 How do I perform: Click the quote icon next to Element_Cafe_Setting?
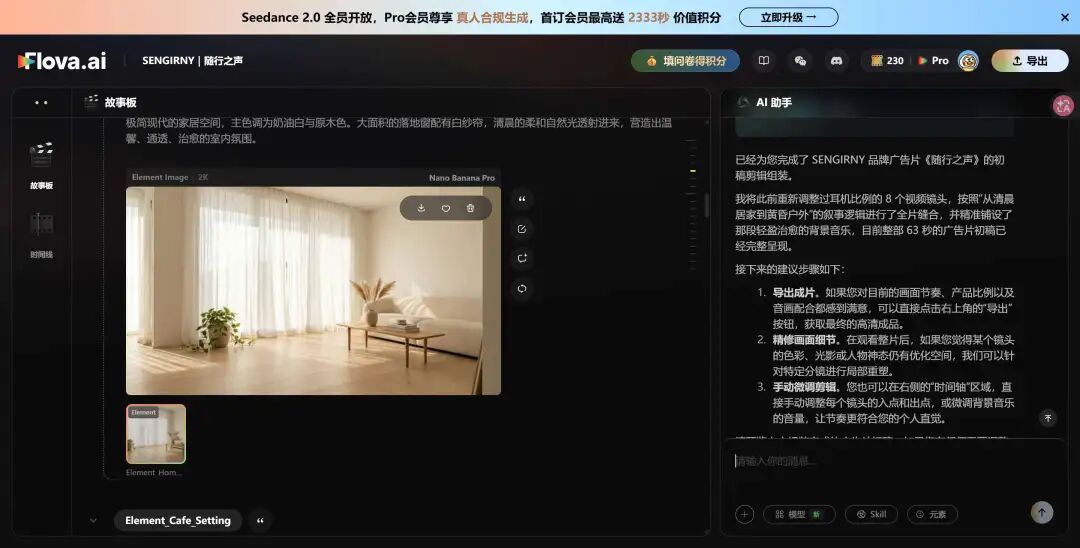260,520
